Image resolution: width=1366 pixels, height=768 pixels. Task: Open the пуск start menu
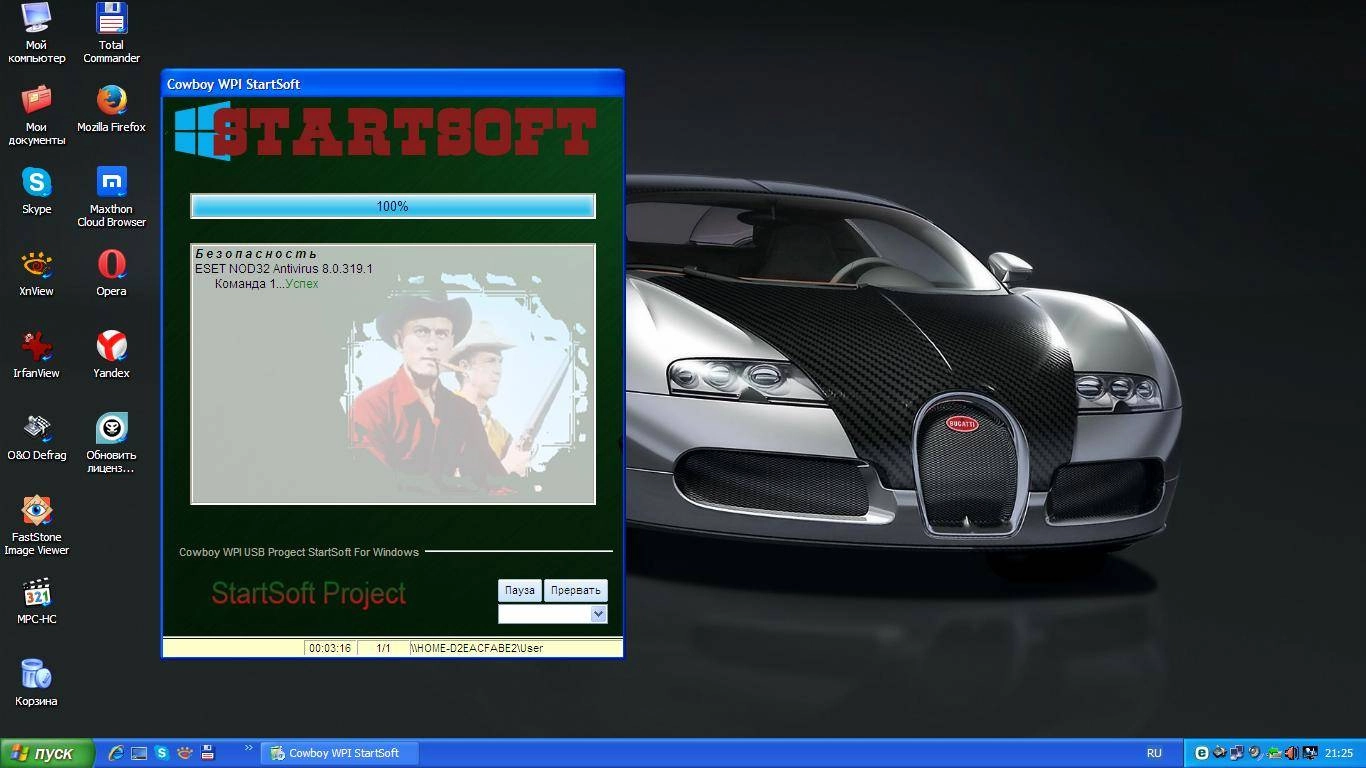(47, 753)
